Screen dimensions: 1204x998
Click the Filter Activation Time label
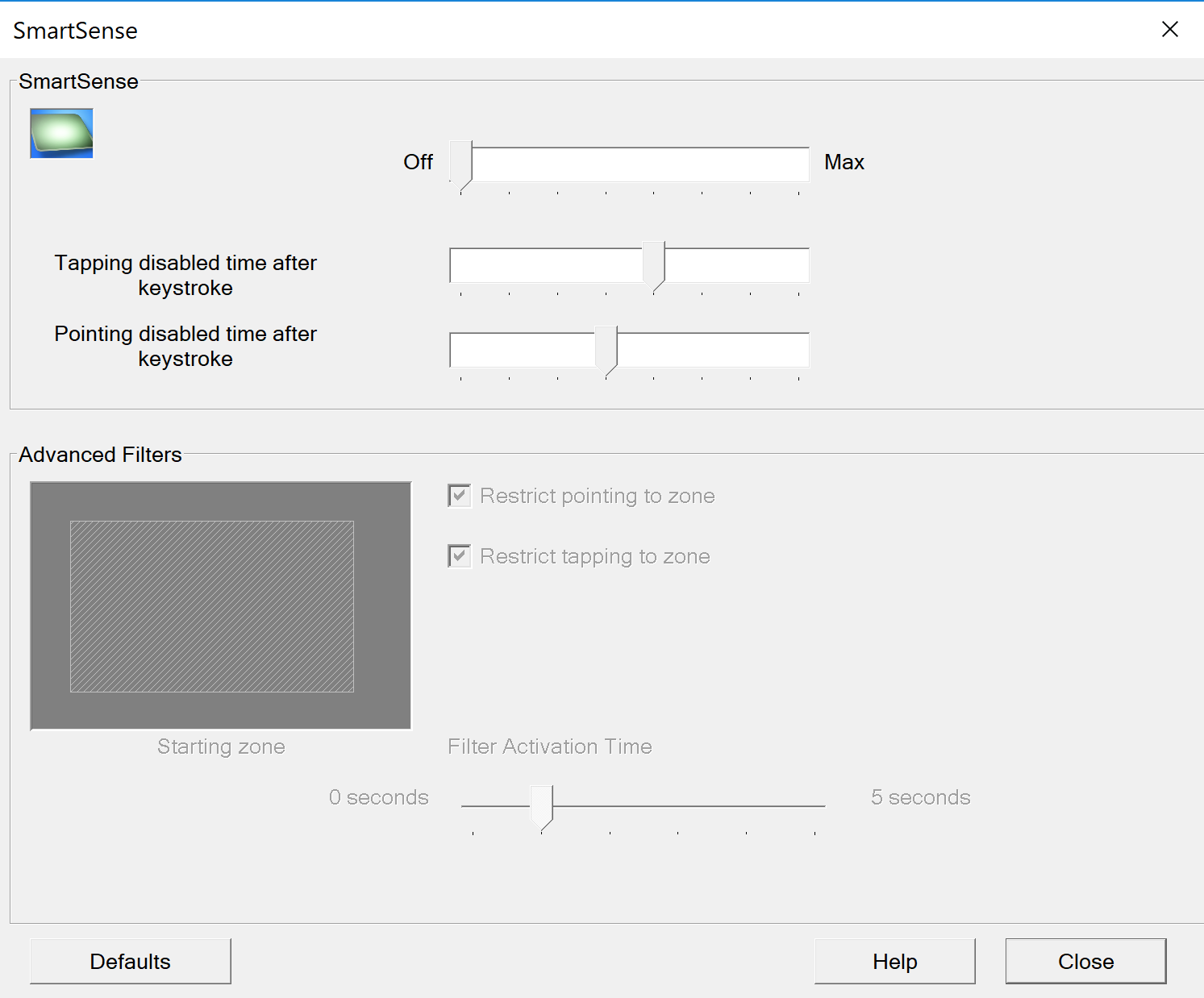pyautogui.click(x=549, y=746)
